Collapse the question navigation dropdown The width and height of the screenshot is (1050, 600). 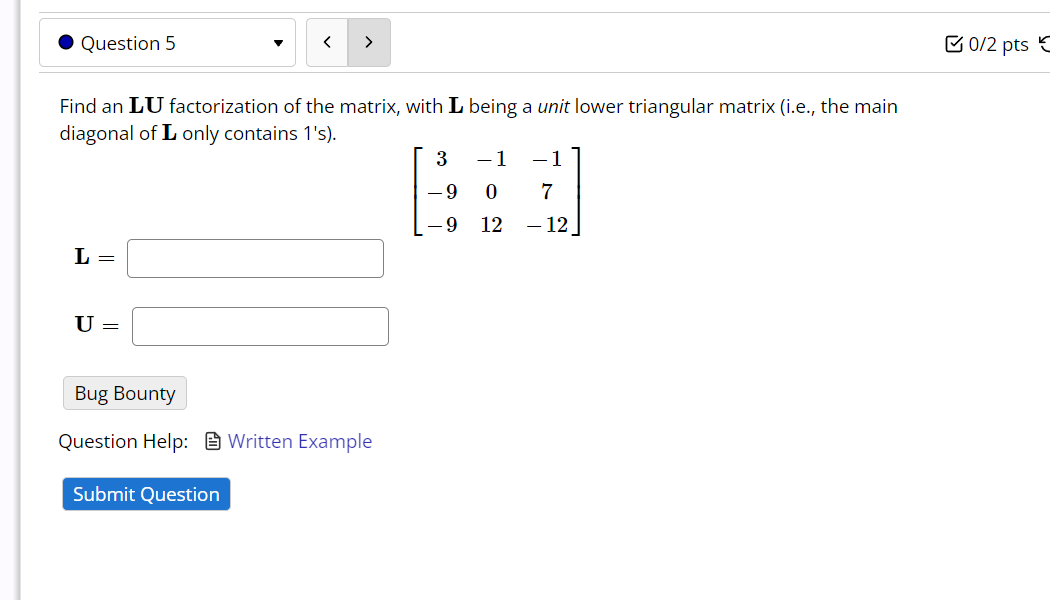pos(279,42)
